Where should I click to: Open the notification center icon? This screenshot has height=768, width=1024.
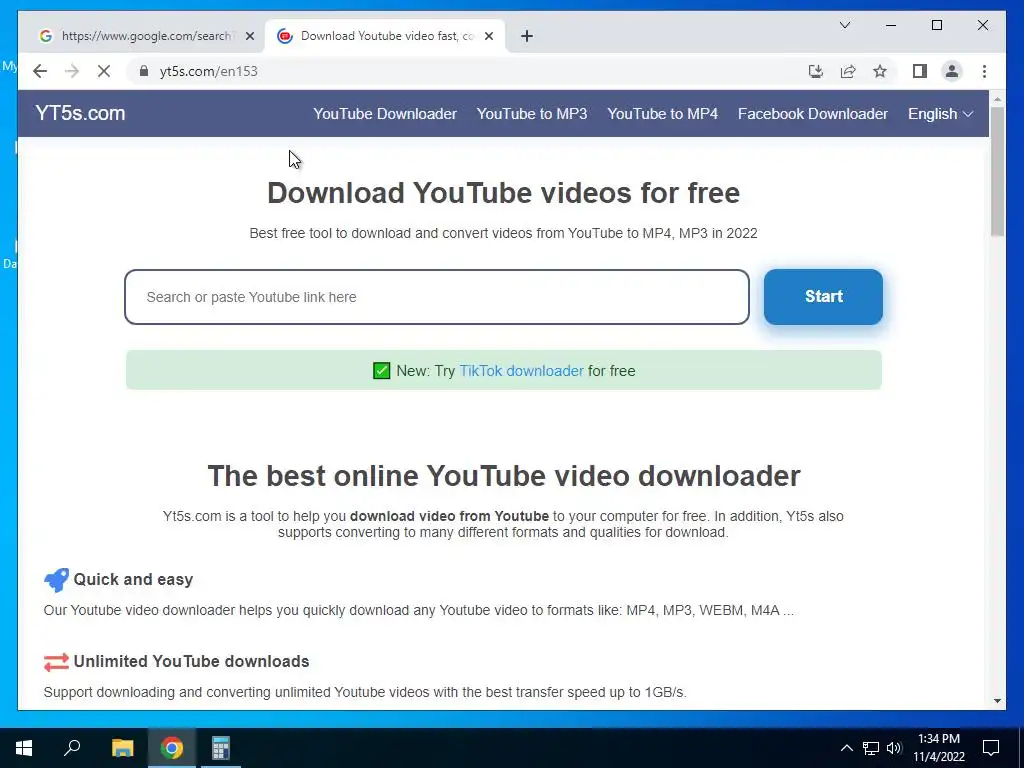click(x=991, y=748)
